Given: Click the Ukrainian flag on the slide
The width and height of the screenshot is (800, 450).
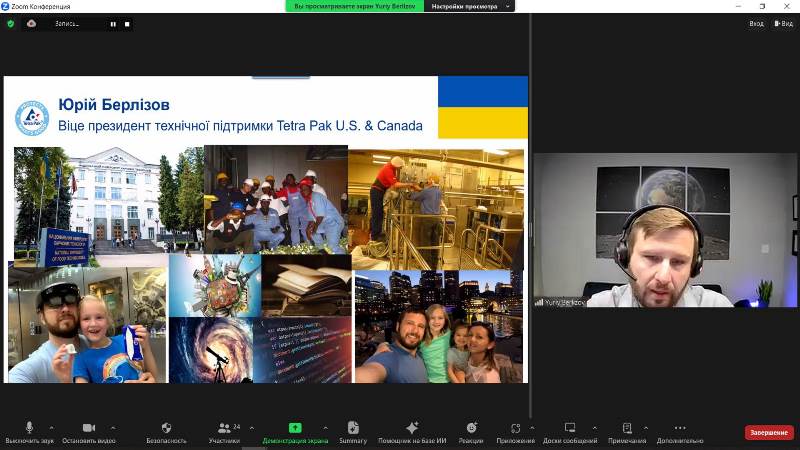Looking at the screenshot, I should coord(483,107).
